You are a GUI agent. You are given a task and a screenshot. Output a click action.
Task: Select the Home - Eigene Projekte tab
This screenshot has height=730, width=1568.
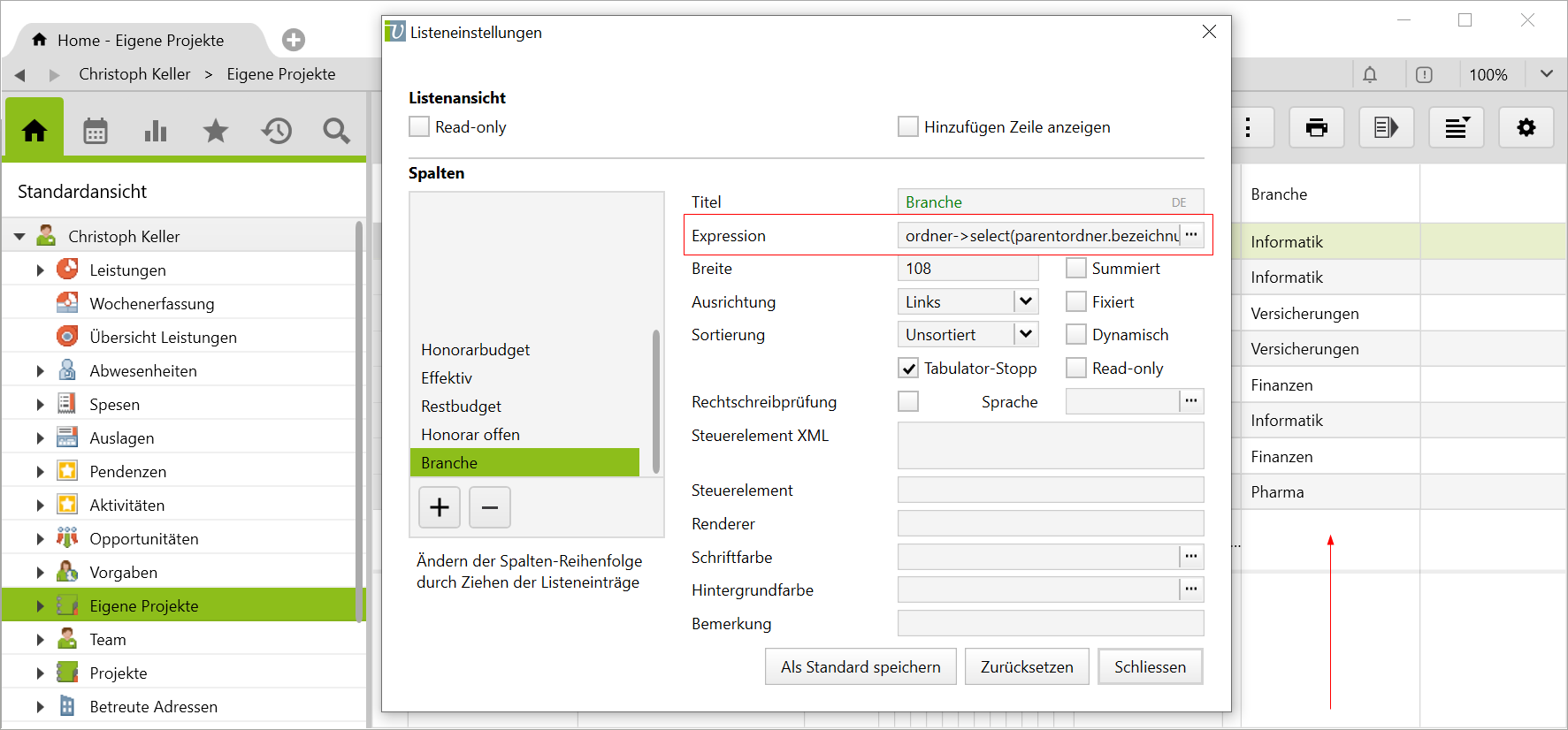140,41
